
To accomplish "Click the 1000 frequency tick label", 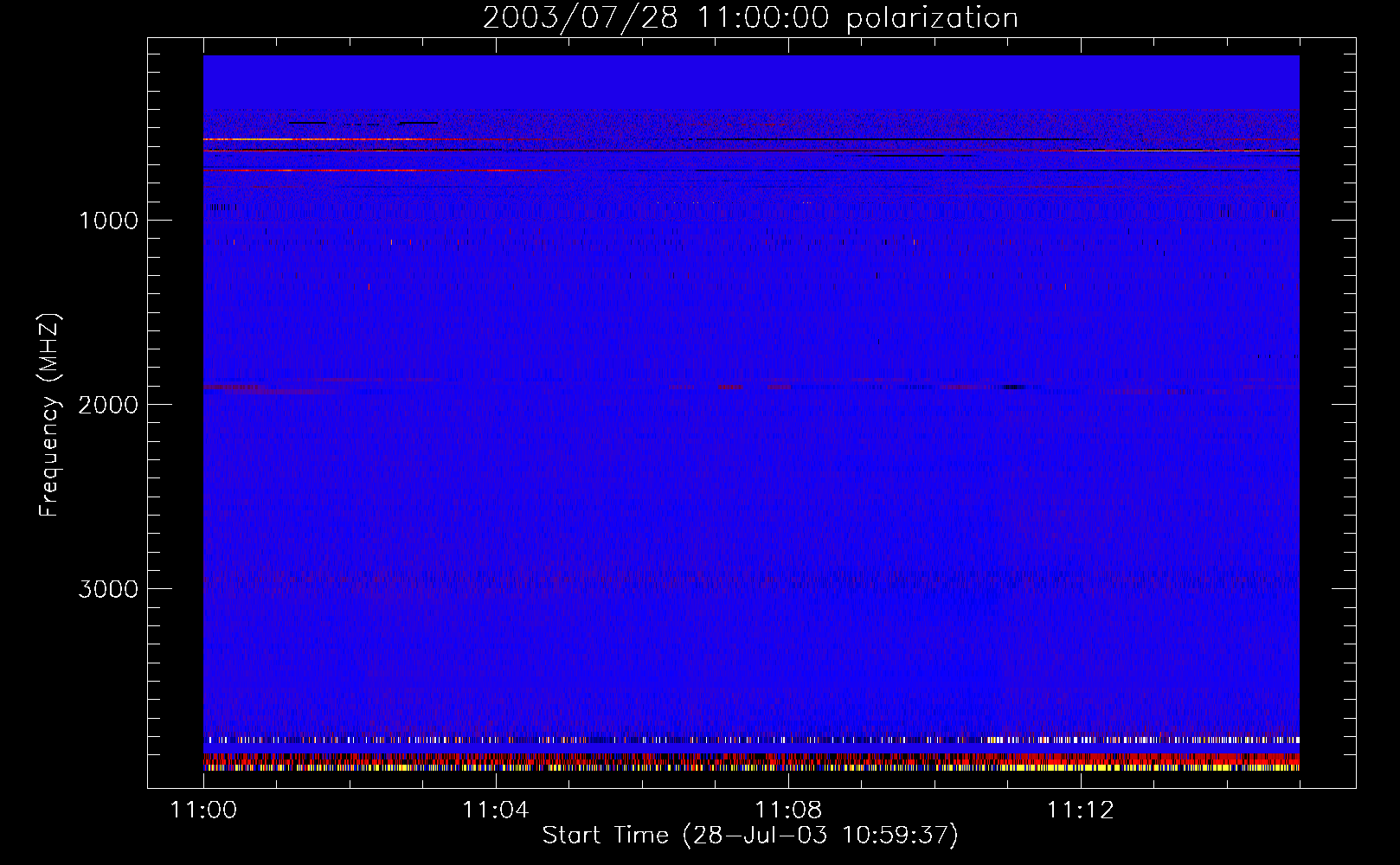I will point(109,221).
